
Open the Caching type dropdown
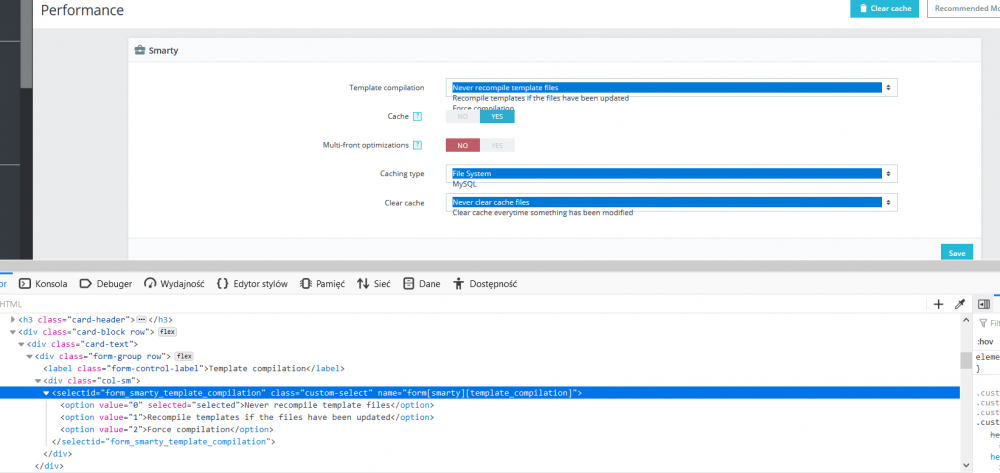672,174
